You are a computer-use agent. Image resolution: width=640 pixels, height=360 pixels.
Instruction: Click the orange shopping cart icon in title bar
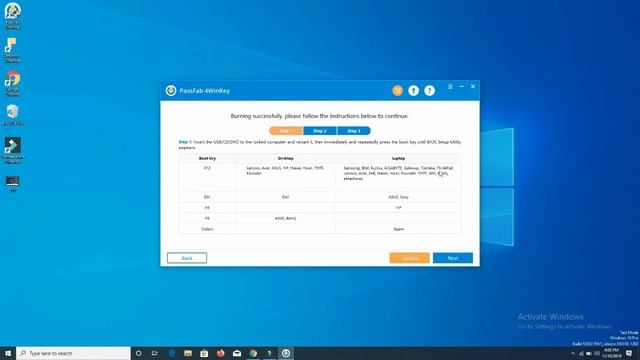point(397,91)
